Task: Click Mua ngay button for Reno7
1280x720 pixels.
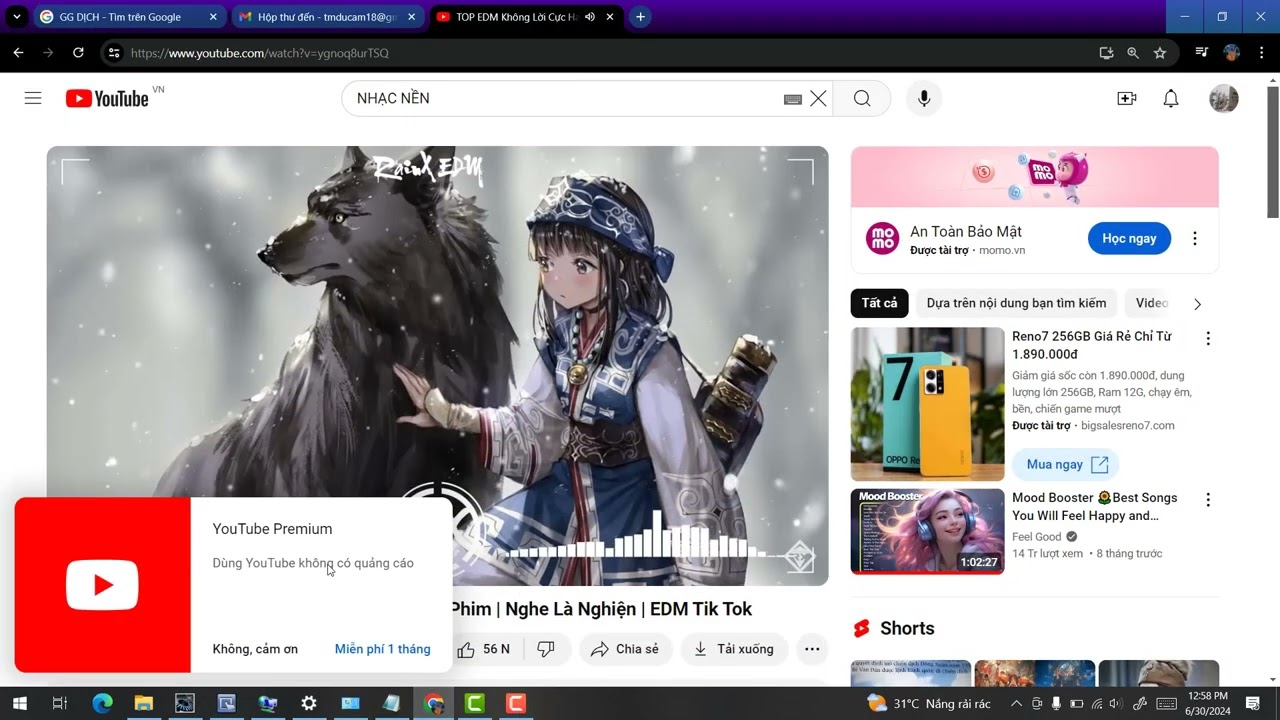Action: pos(1065,464)
